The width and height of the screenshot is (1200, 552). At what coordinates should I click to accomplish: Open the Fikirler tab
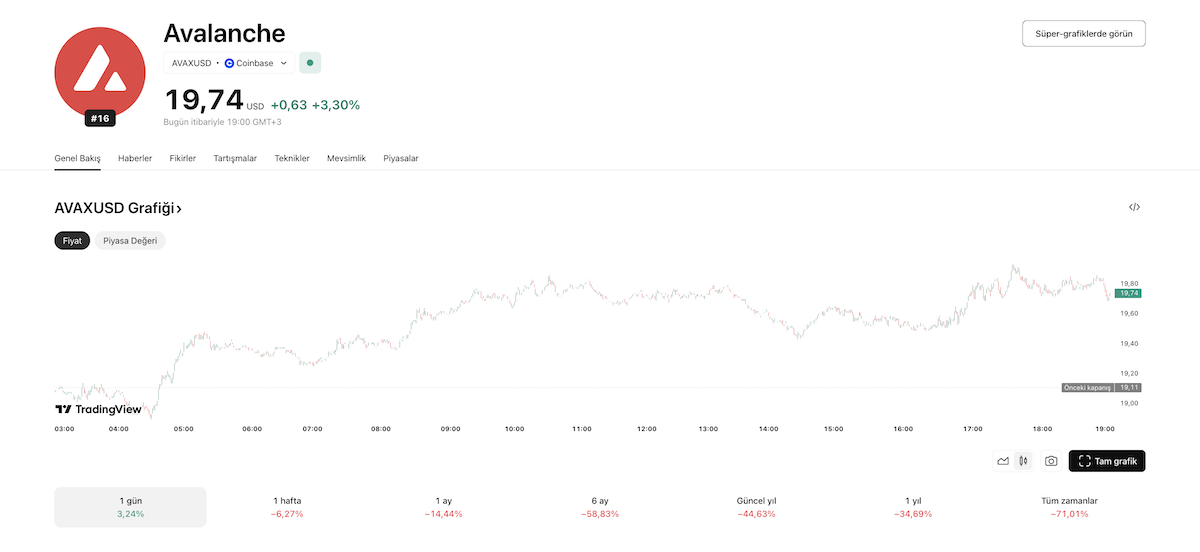[183, 158]
